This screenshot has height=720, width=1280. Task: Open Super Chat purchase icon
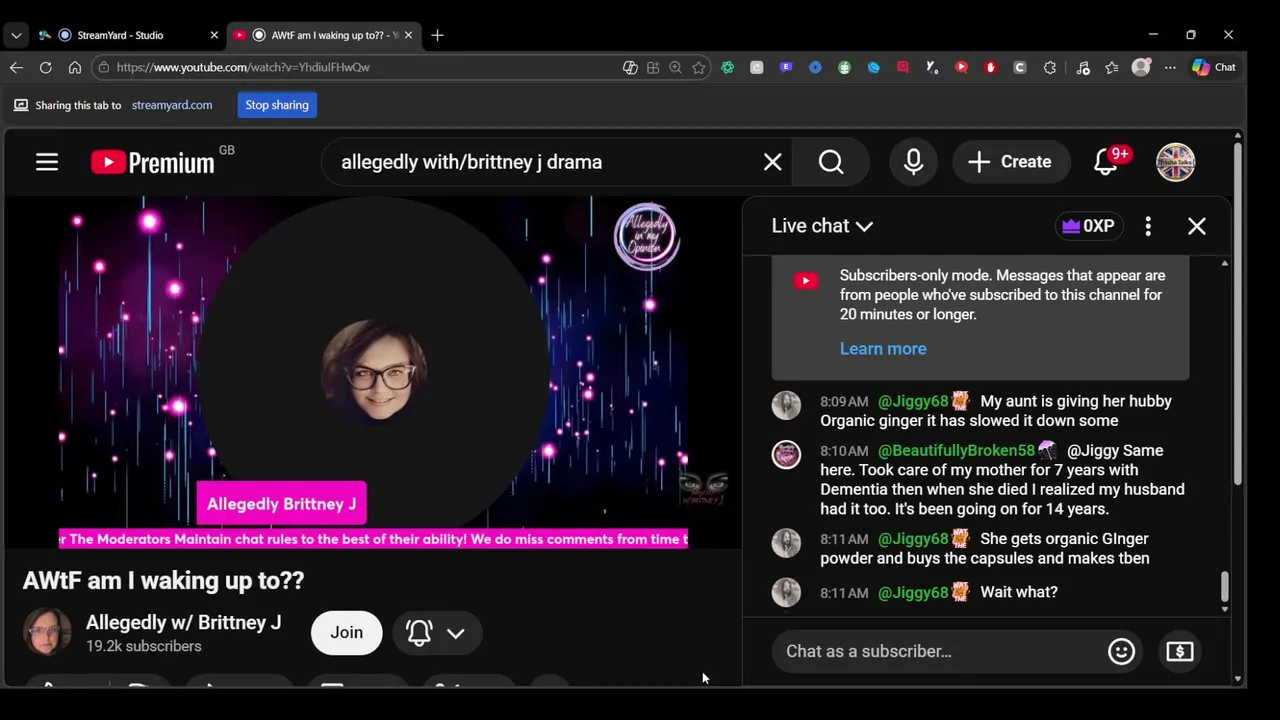(x=1179, y=651)
